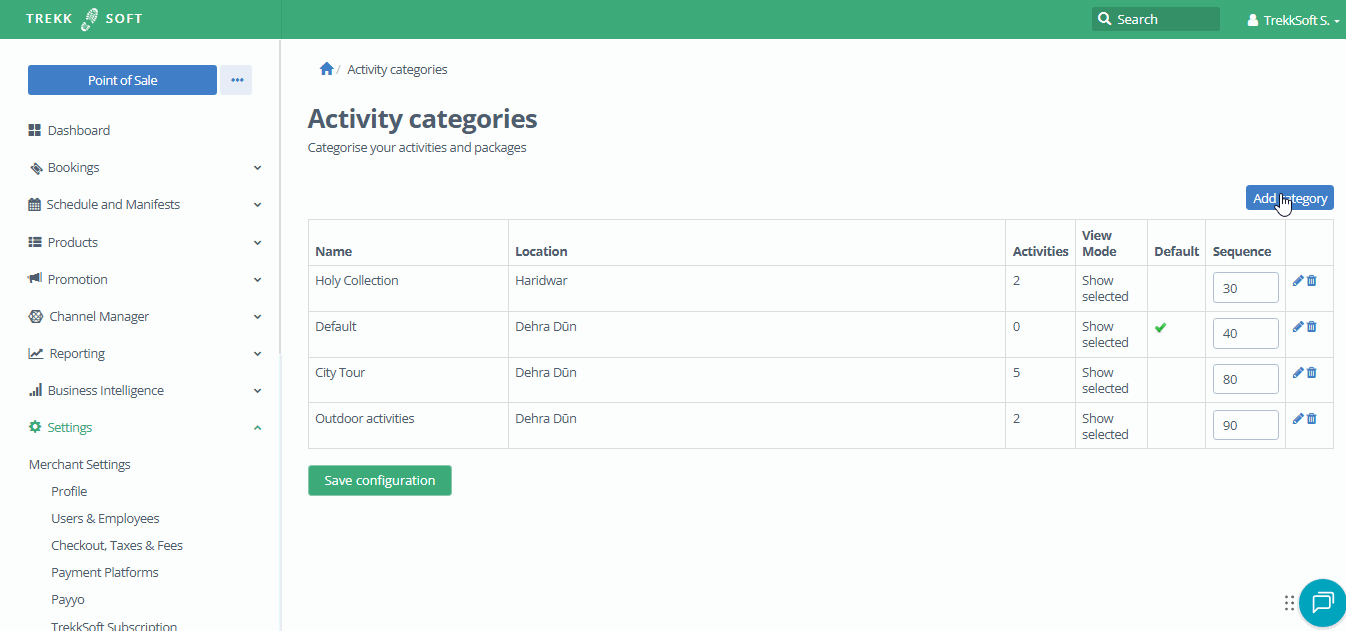Viewport: 1346px width, 631px height.
Task: Expand the Products menu
Action: click(x=71, y=242)
